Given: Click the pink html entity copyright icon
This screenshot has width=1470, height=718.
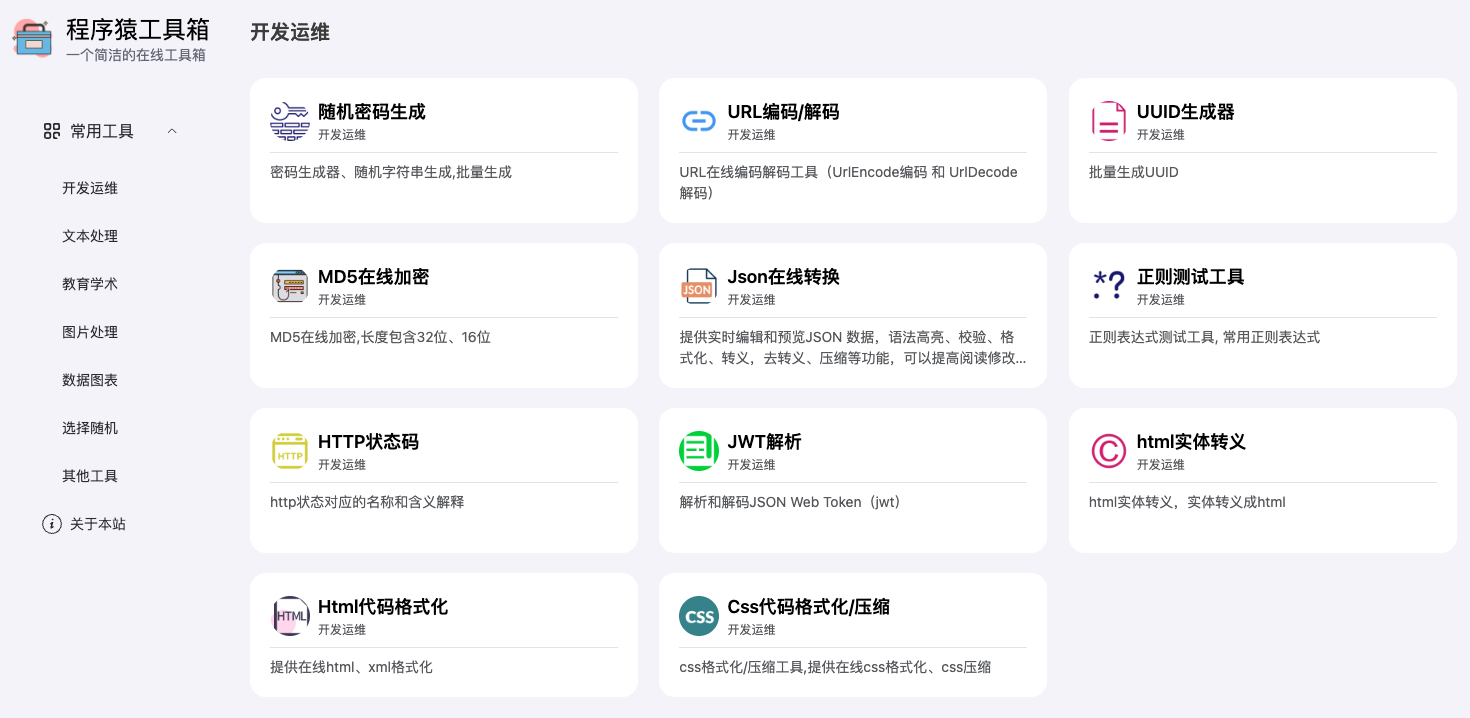Looking at the screenshot, I should pyautogui.click(x=1108, y=451).
